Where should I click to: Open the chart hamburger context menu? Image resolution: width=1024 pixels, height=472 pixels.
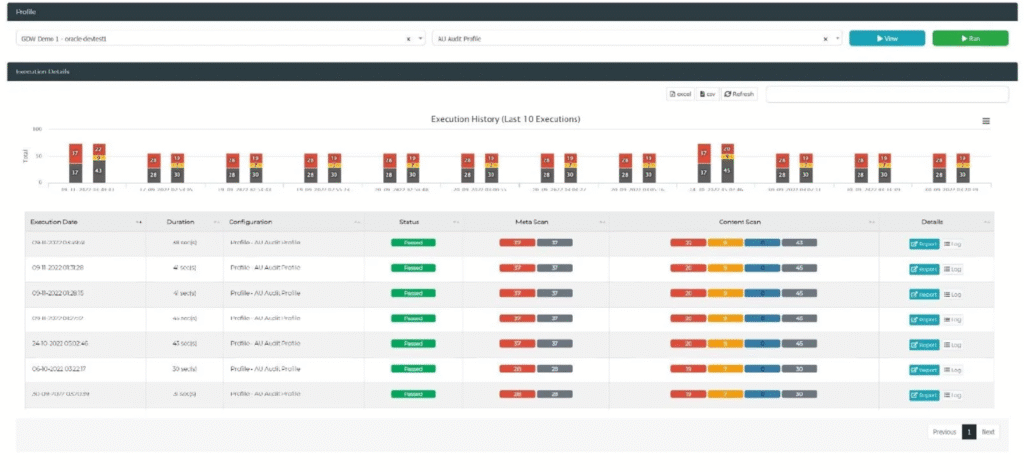(986, 121)
